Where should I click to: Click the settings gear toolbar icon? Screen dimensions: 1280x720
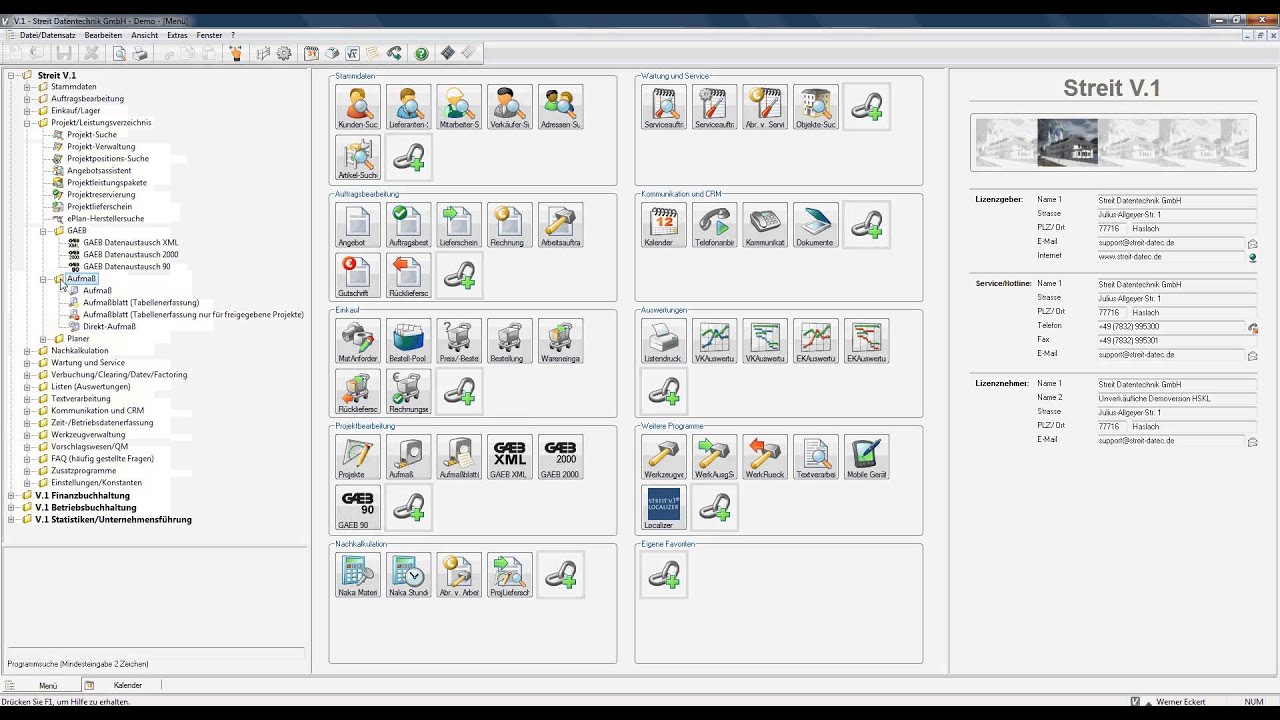coord(284,54)
